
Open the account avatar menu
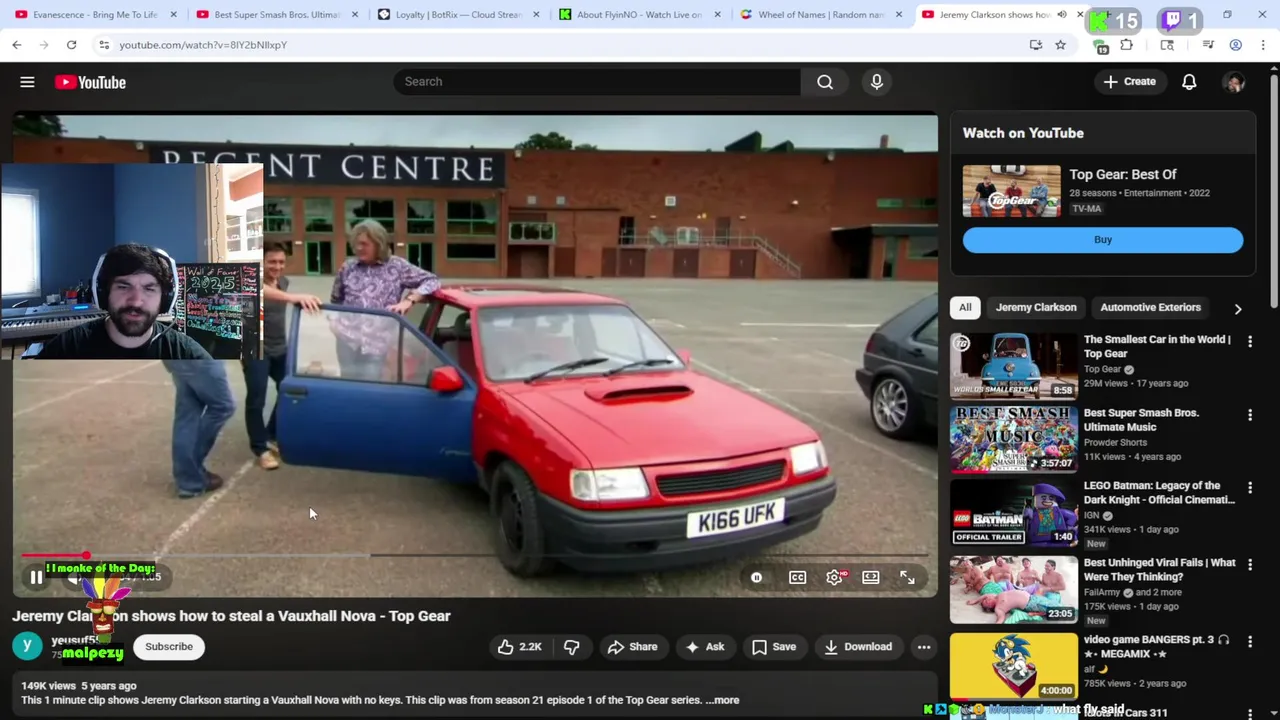tap(1234, 83)
